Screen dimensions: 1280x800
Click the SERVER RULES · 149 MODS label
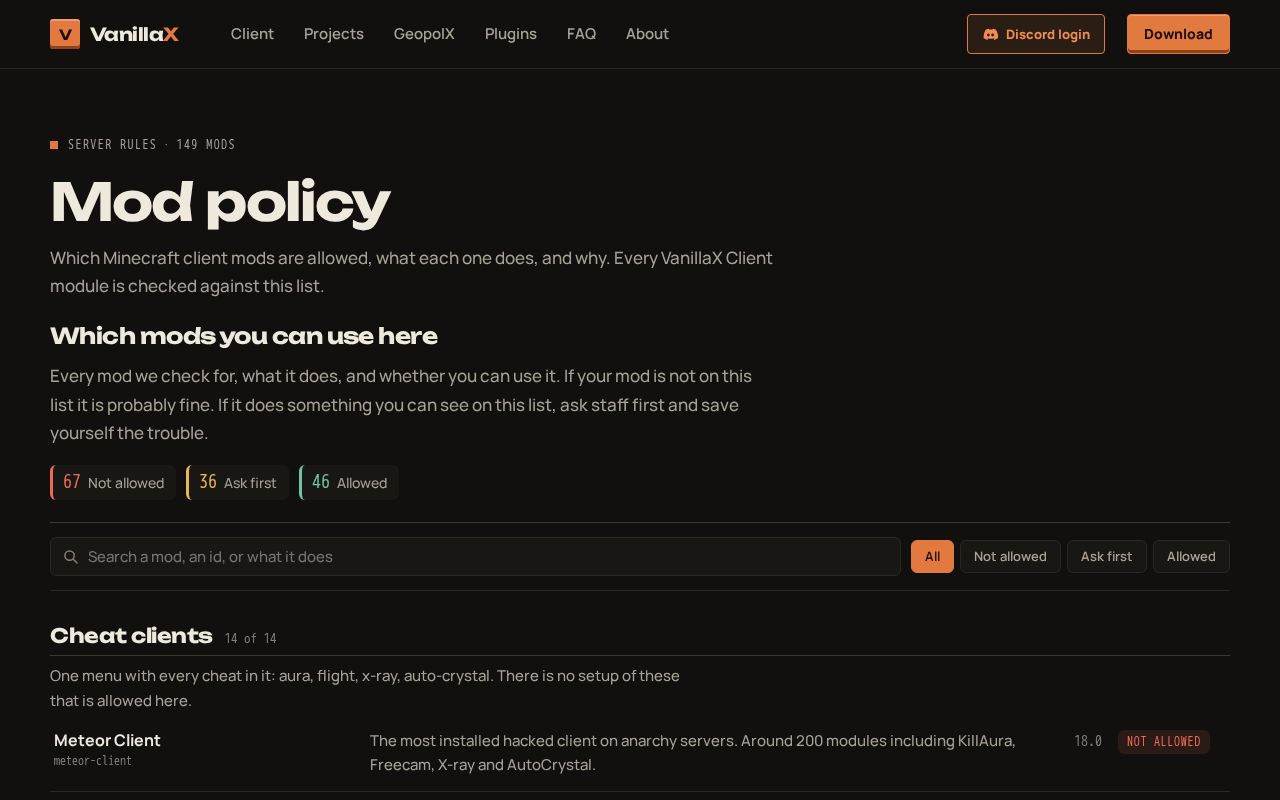click(x=152, y=145)
